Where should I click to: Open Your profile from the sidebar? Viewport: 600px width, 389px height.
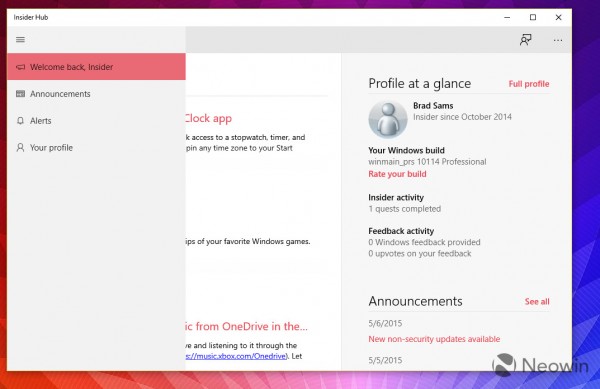(x=96, y=148)
